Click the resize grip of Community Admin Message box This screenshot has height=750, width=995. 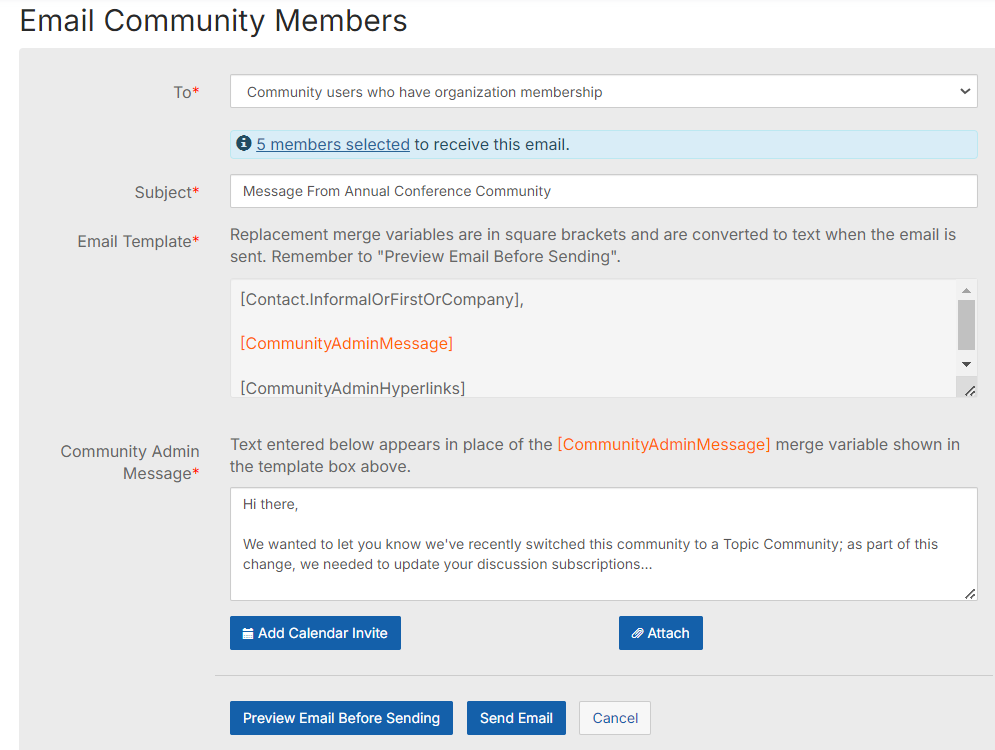[969, 594]
